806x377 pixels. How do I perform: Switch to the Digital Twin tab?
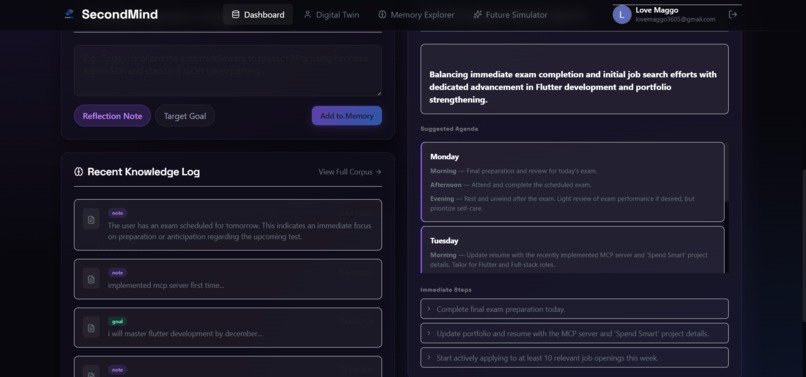click(x=332, y=14)
